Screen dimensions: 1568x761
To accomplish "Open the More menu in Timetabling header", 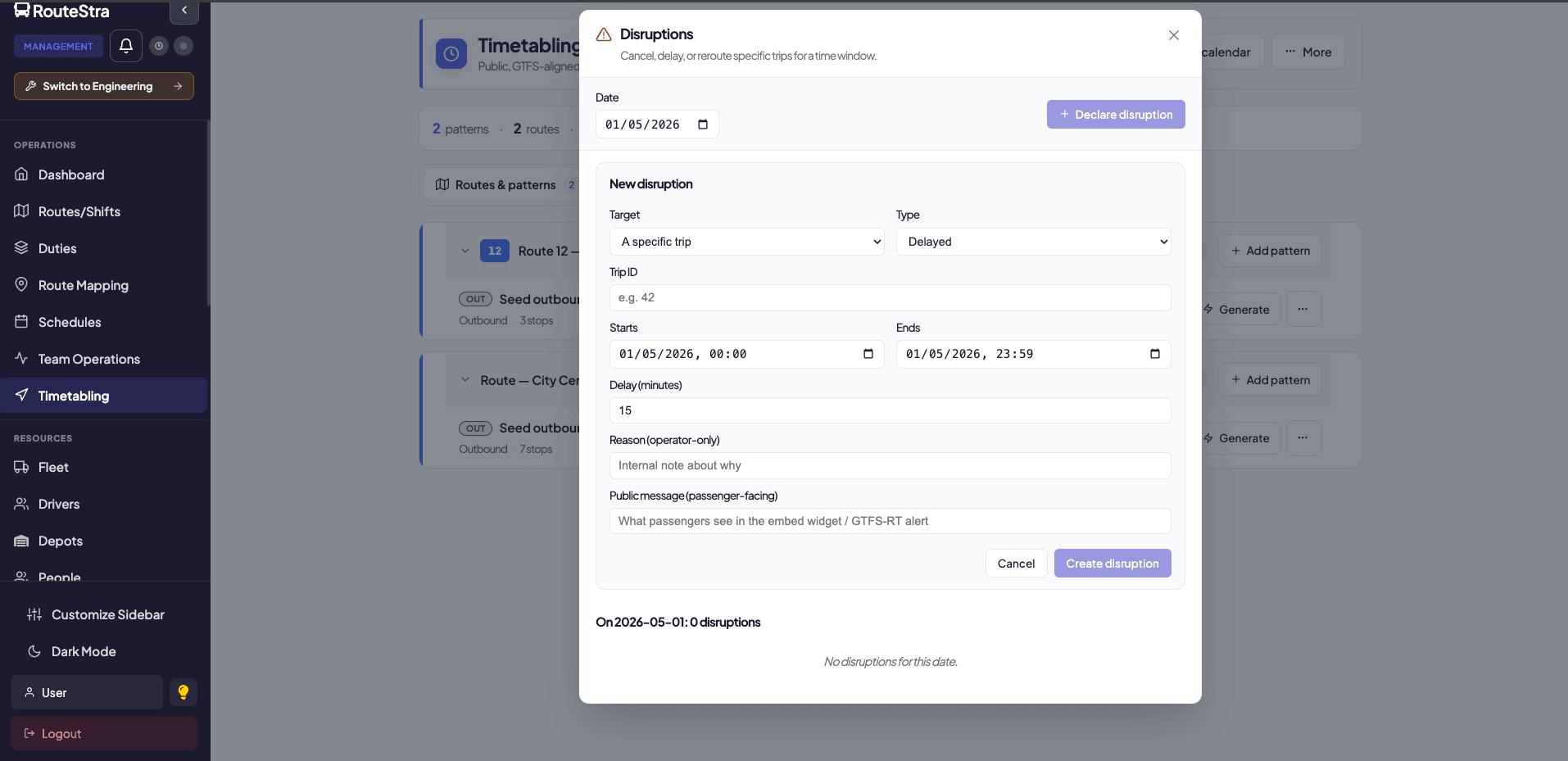I will (x=1308, y=52).
